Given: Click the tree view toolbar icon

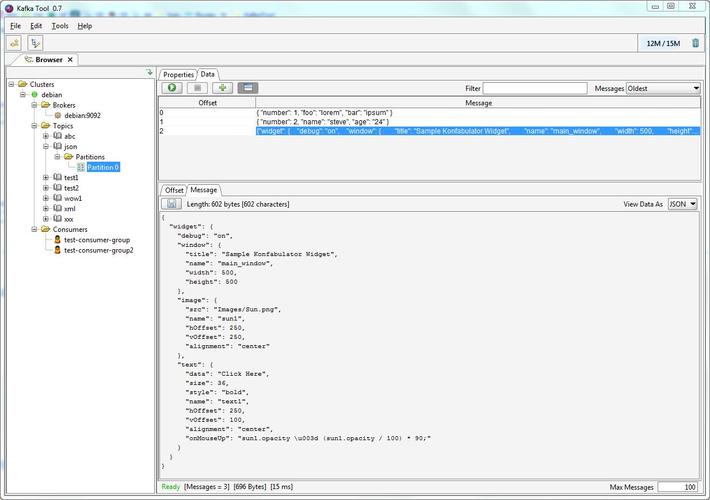Looking at the screenshot, I should tap(35, 43).
